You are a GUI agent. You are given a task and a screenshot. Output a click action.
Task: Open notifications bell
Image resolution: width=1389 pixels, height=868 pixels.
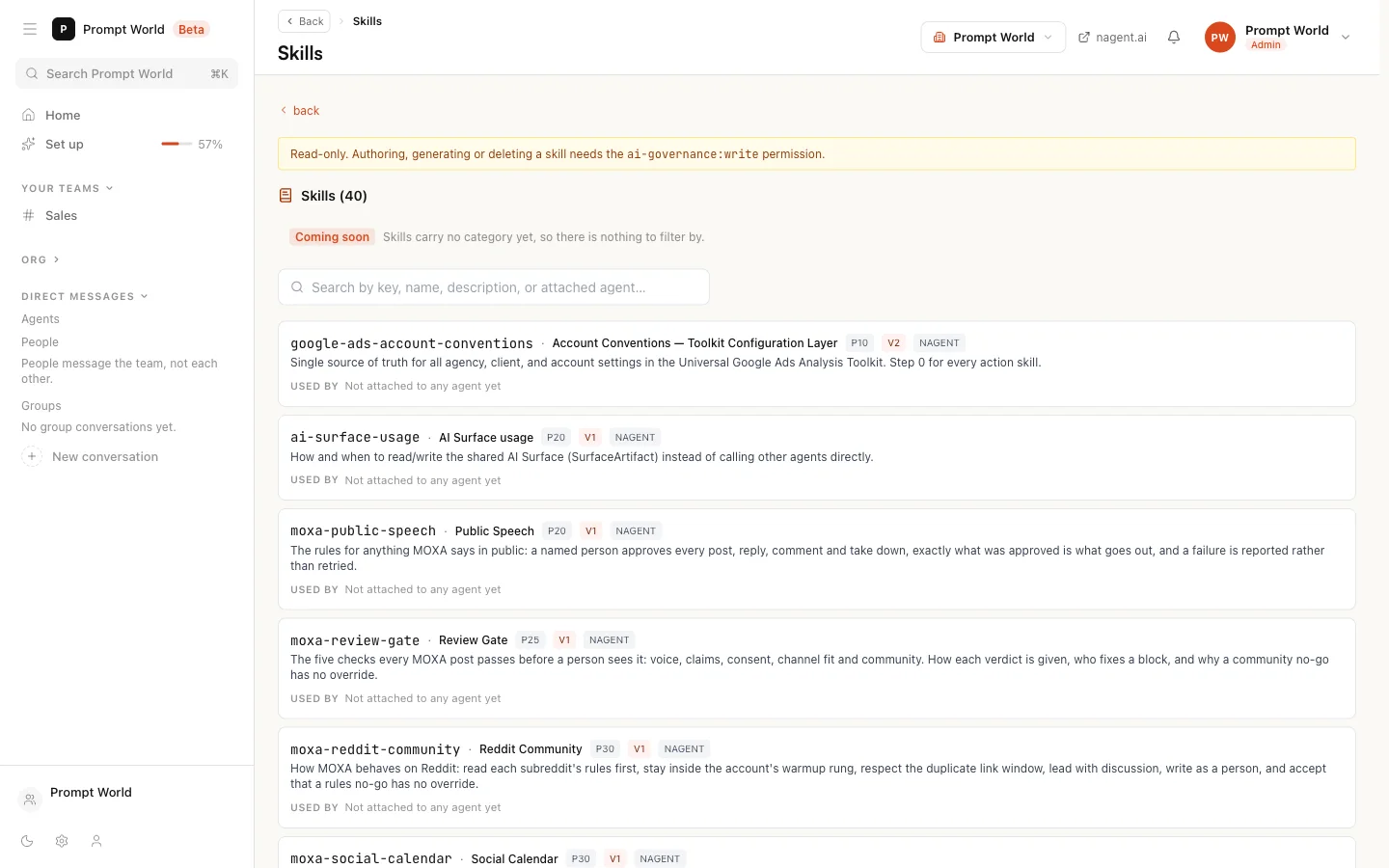click(x=1174, y=37)
